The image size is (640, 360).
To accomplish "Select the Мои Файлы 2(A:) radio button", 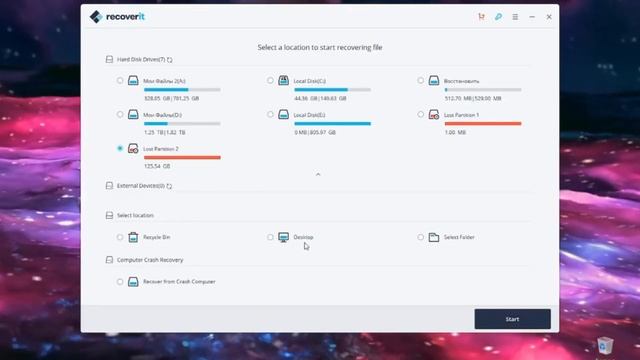I will (120, 80).
